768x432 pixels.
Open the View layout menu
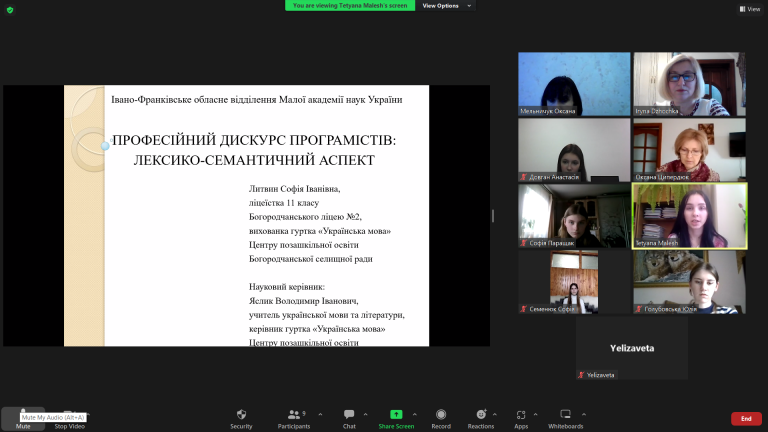click(x=750, y=9)
